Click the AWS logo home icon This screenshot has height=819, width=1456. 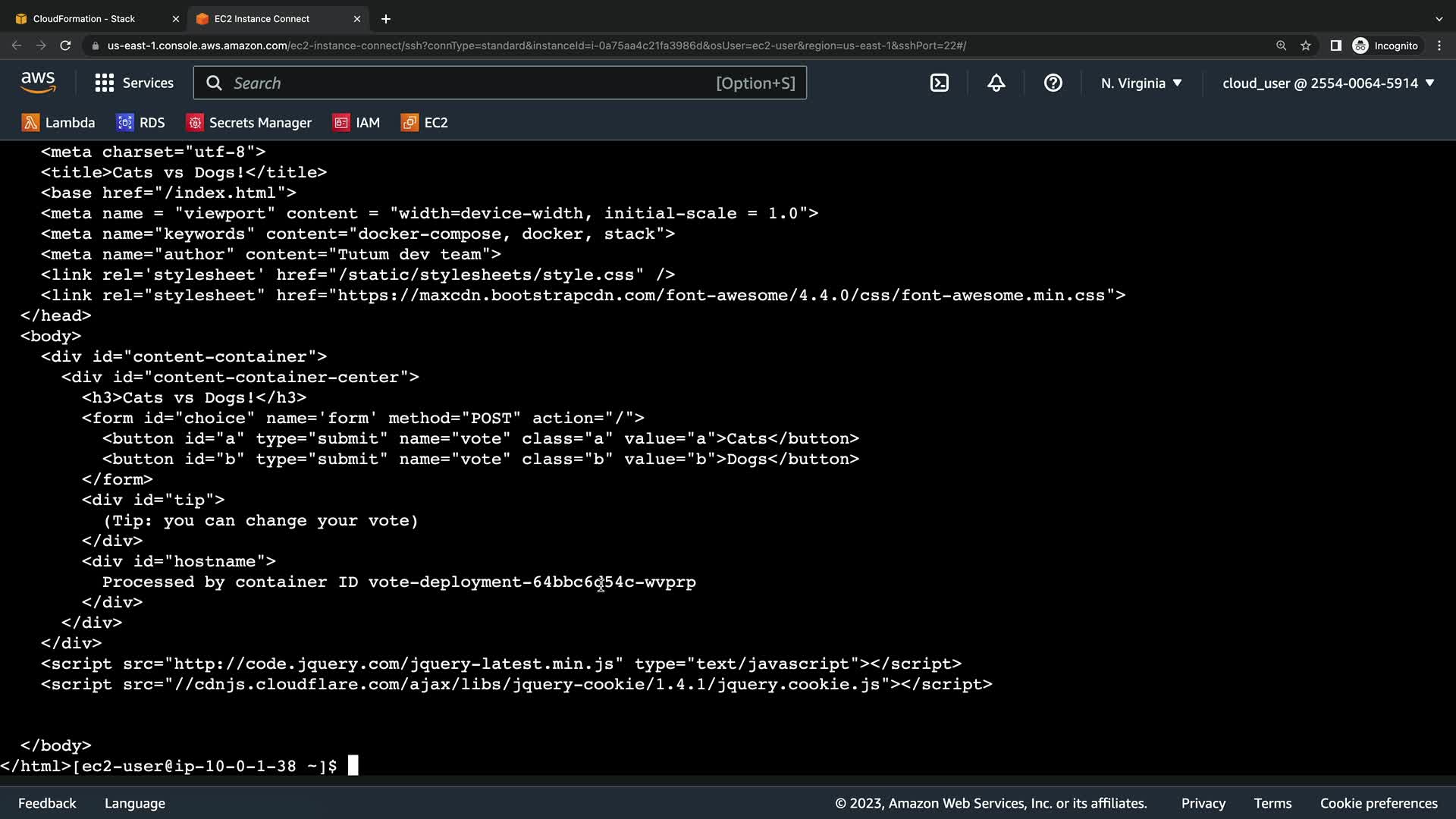pos(38,83)
